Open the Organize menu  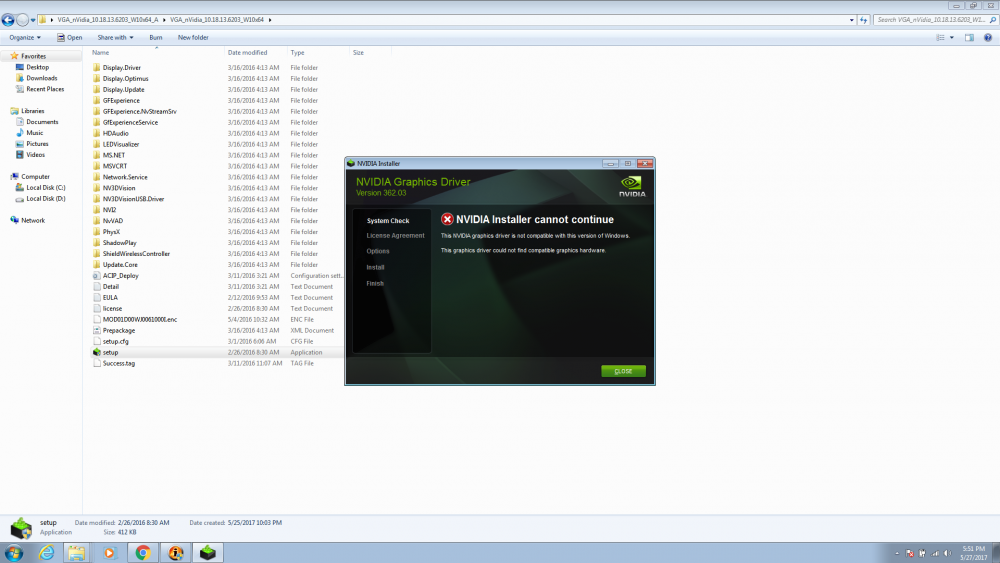pos(25,38)
